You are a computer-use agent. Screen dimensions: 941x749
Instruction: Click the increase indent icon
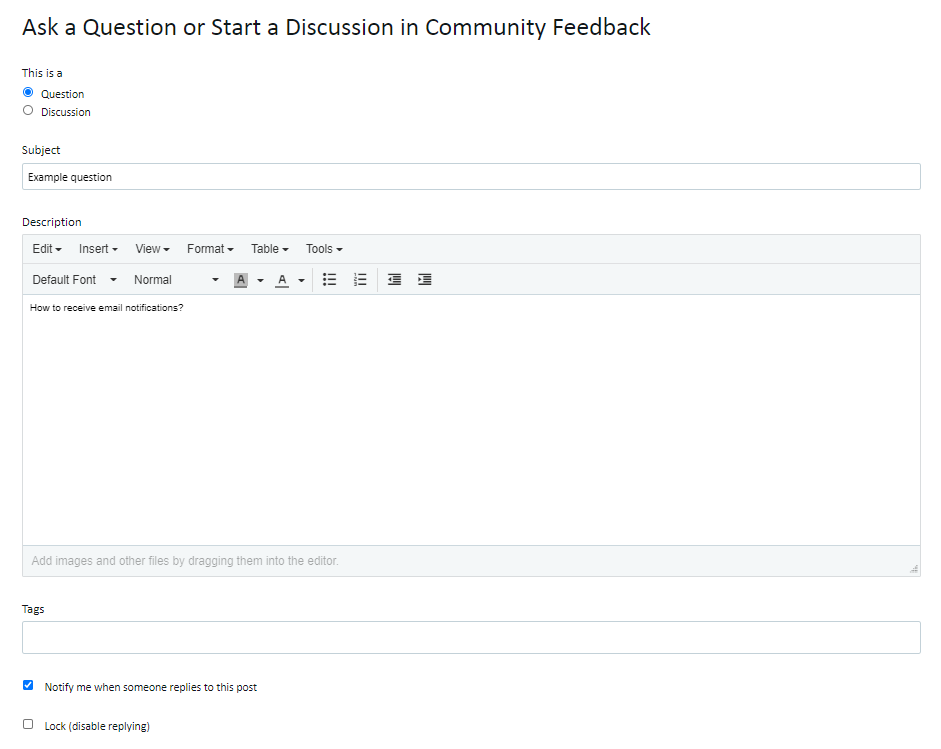424,280
